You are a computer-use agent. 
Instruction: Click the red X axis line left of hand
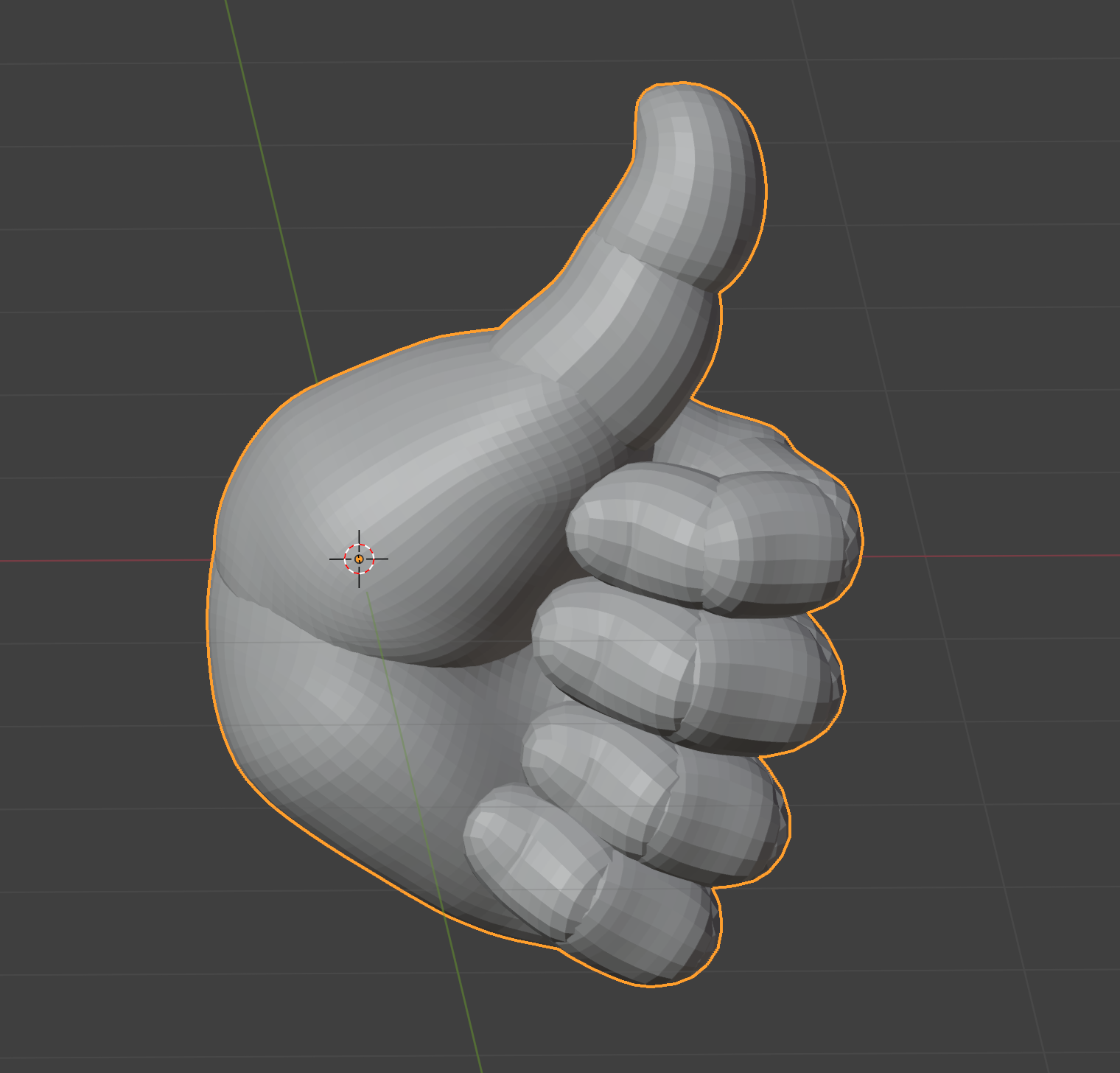click(x=103, y=561)
